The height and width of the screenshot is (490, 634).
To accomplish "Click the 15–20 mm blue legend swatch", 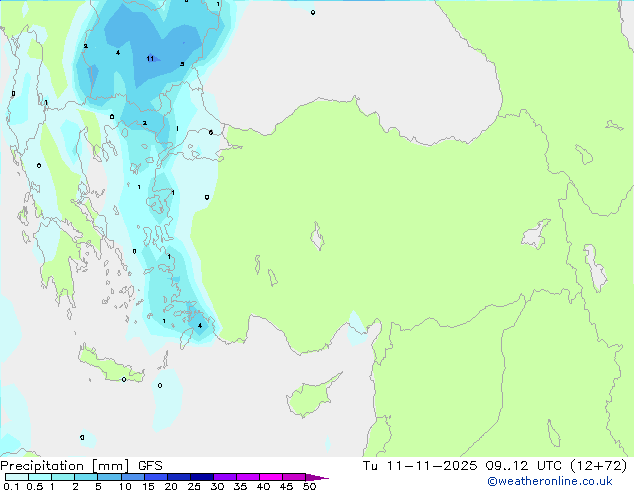I will click(x=155, y=477).
